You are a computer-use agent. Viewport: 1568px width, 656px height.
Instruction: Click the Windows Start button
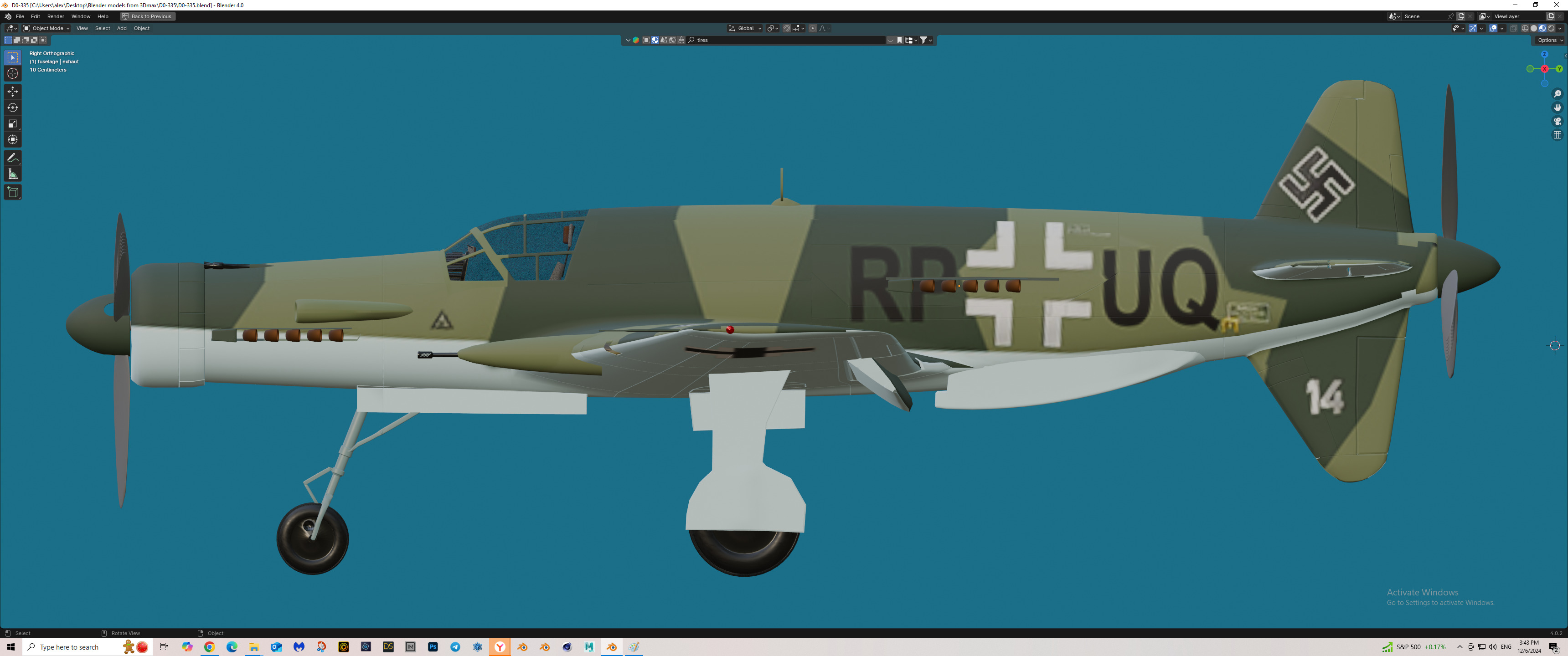pyautogui.click(x=10, y=647)
